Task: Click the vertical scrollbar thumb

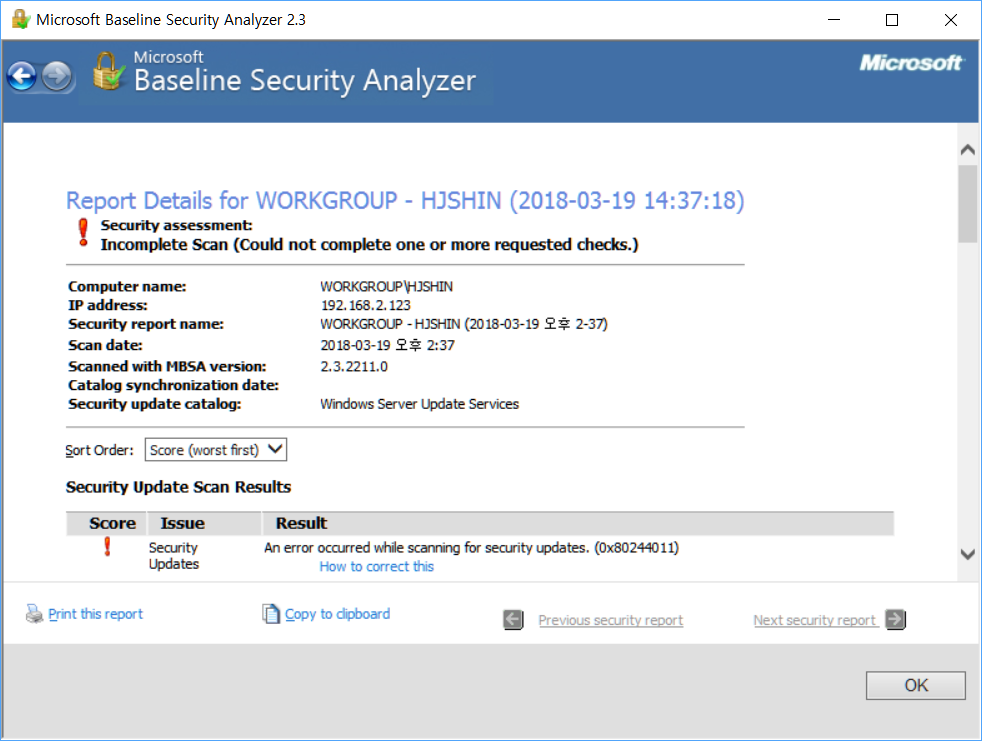Action: click(x=968, y=204)
